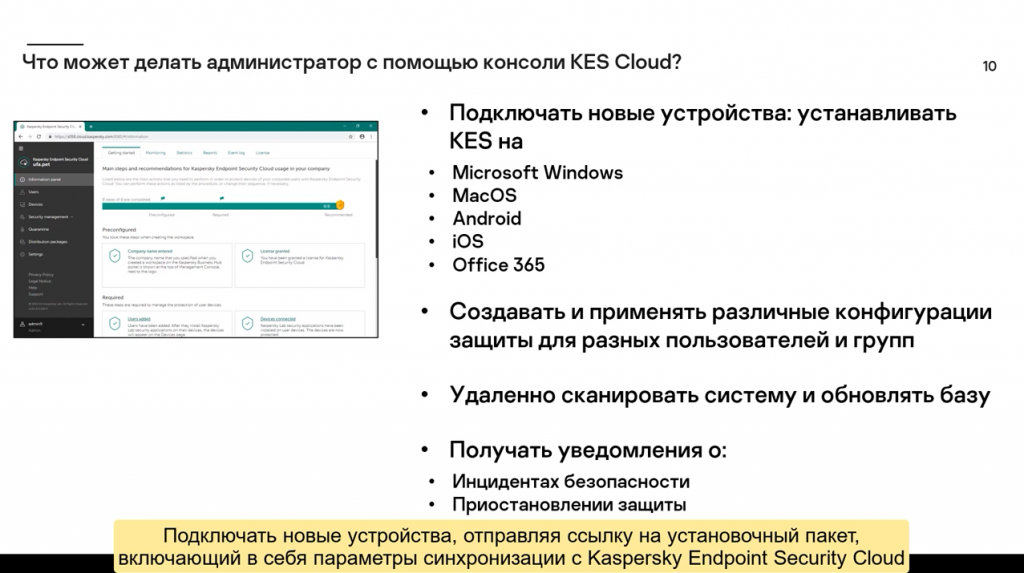The height and width of the screenshot is (573, 1024).
Task: Close the Kaspersky Endpoint Security browser tab
Action: pos(80,127)
